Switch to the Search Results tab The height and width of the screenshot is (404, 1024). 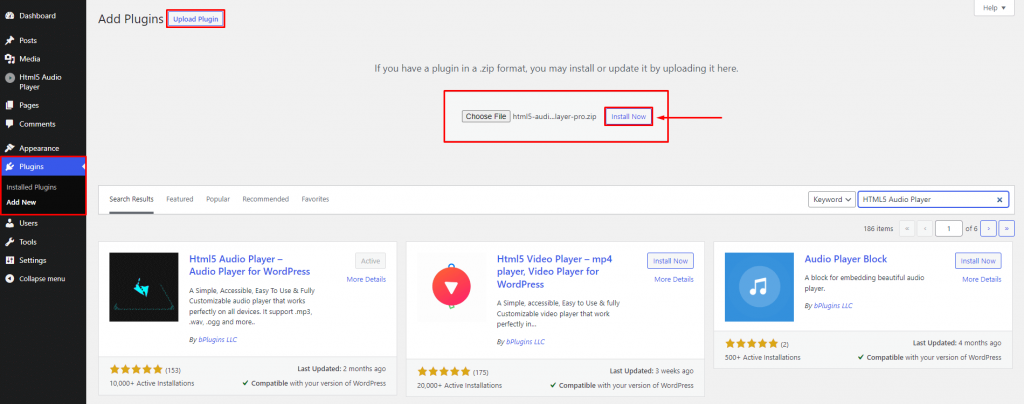click(x=131, y=200)
